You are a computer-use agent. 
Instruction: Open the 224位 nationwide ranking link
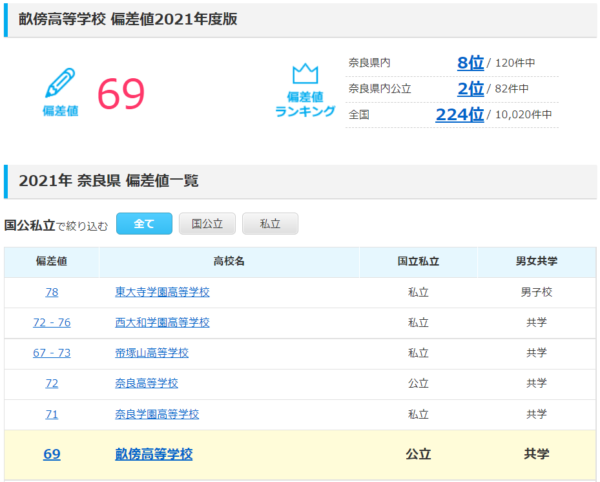click(460, 114)
